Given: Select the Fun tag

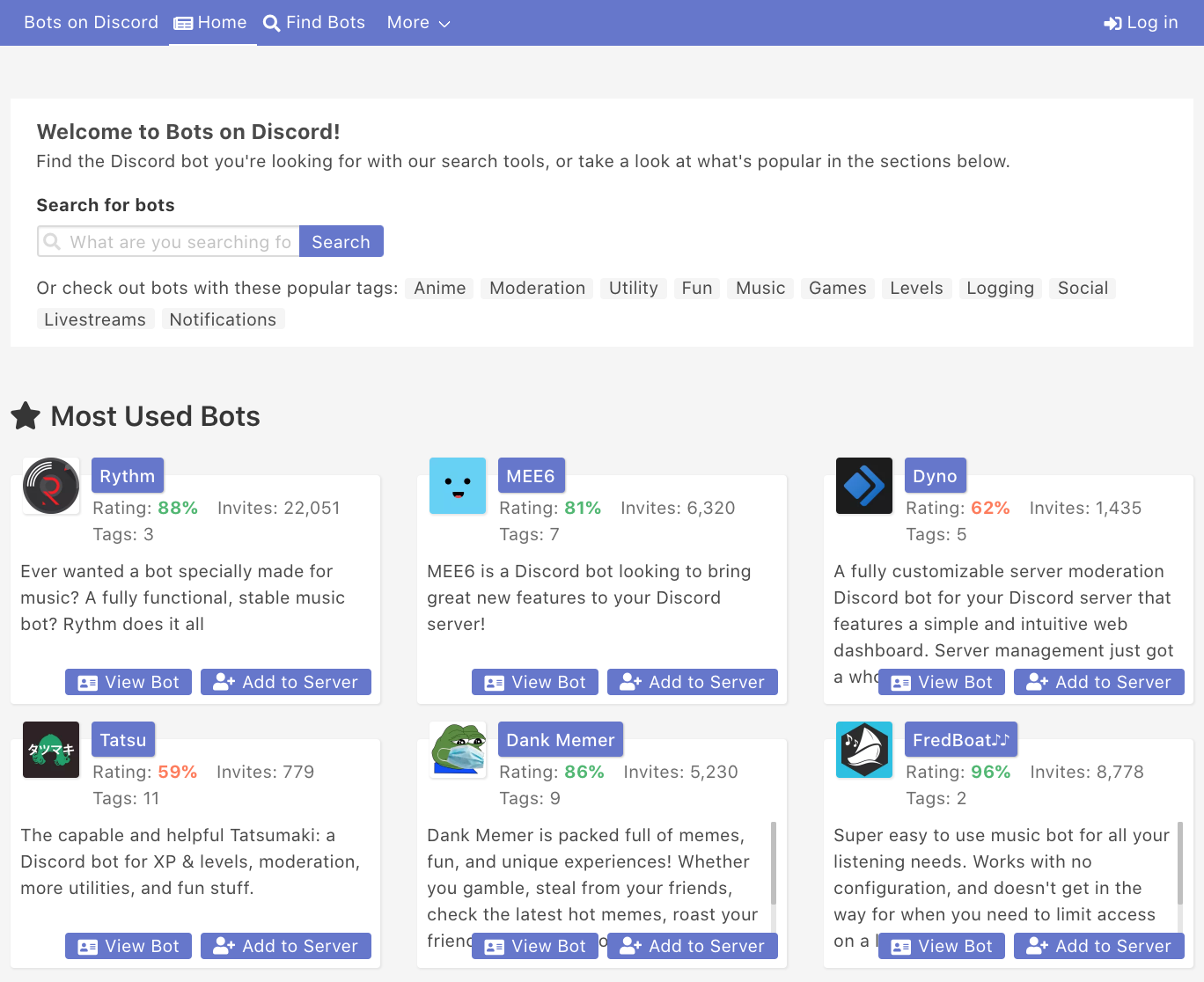Looking at the screenshot, I should (x=697, y=289).
